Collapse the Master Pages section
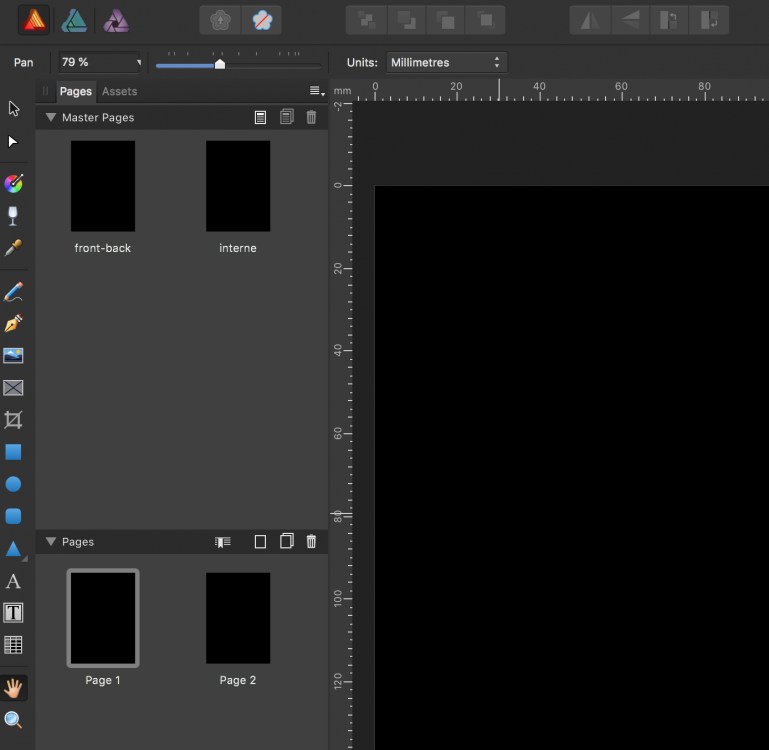The height and width of the screenshot is (750, 769). [x=50, y=118]
